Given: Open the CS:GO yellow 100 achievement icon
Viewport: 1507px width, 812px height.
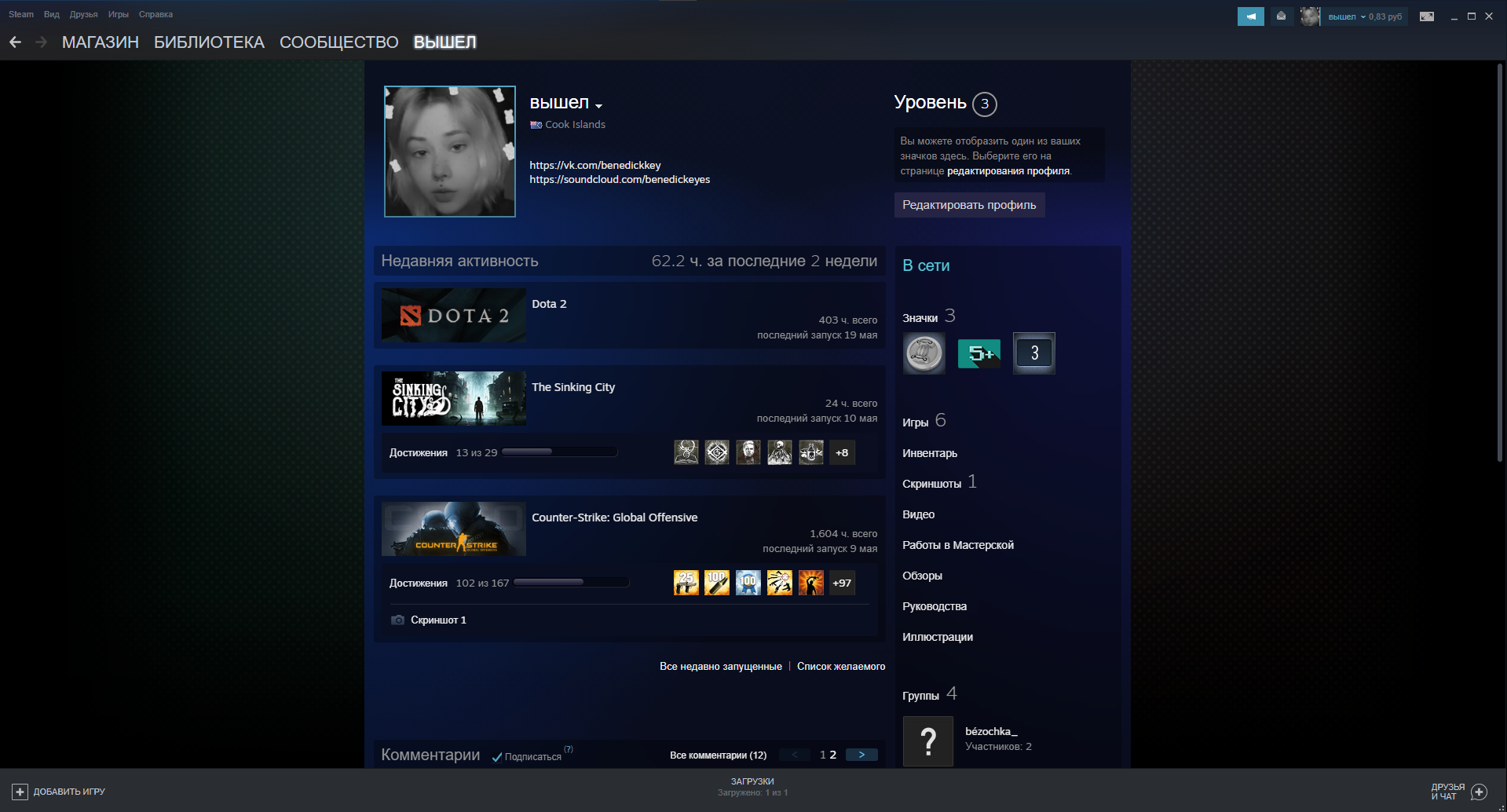Looking at the screenshot, I should point(717,583).
